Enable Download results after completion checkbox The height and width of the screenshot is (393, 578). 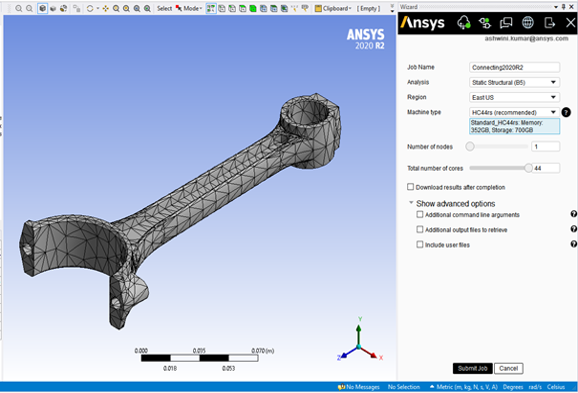tap(410, 187)
